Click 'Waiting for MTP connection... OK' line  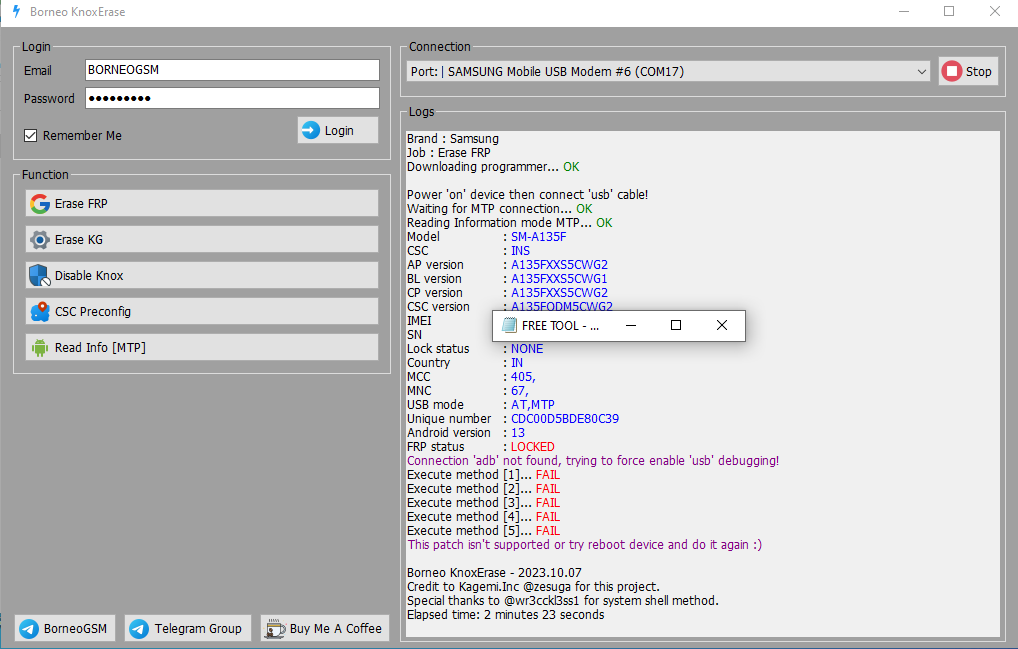pyautogui.click(x=499, y=209)
